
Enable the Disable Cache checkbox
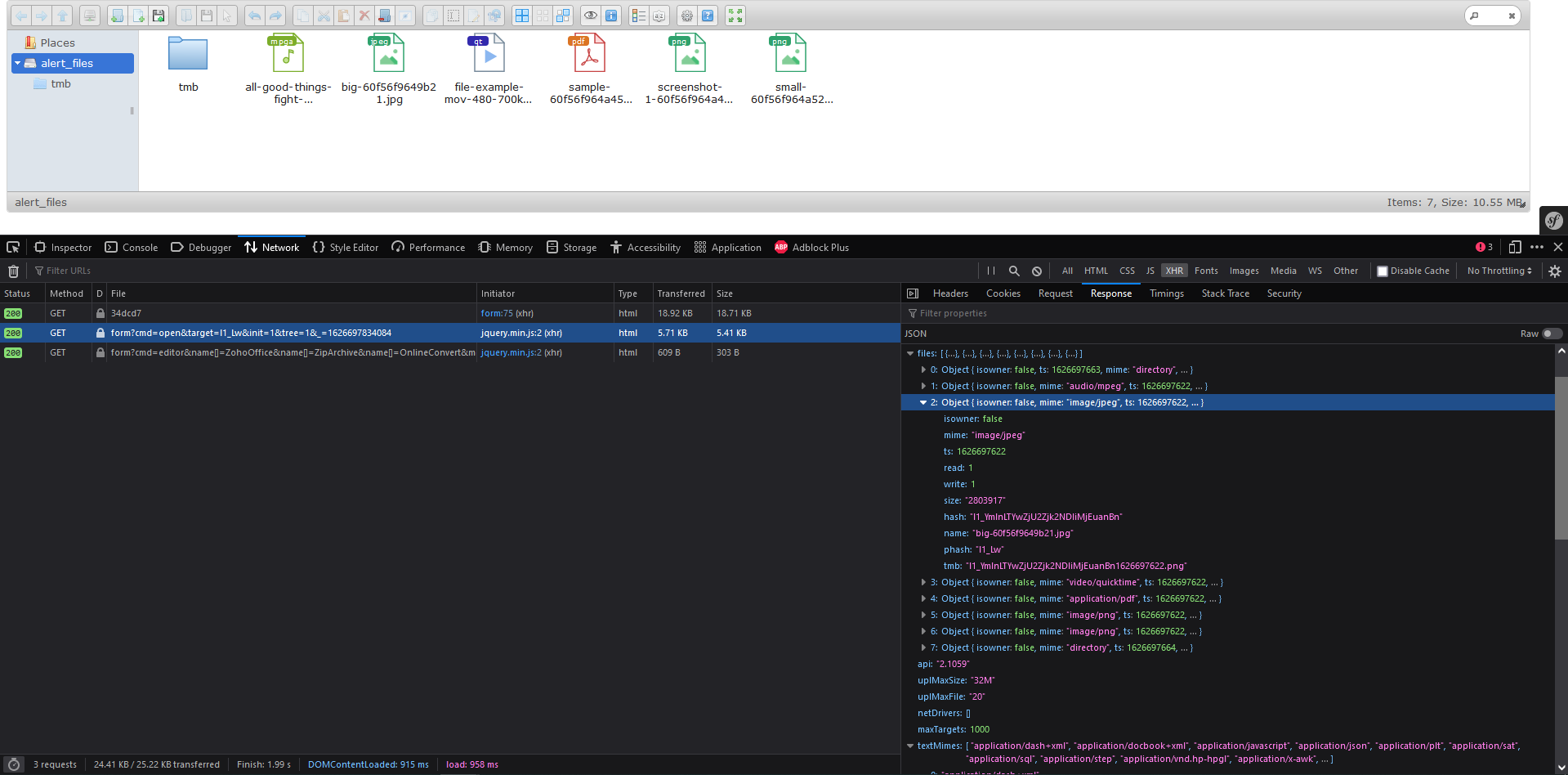click(1383, 271)
